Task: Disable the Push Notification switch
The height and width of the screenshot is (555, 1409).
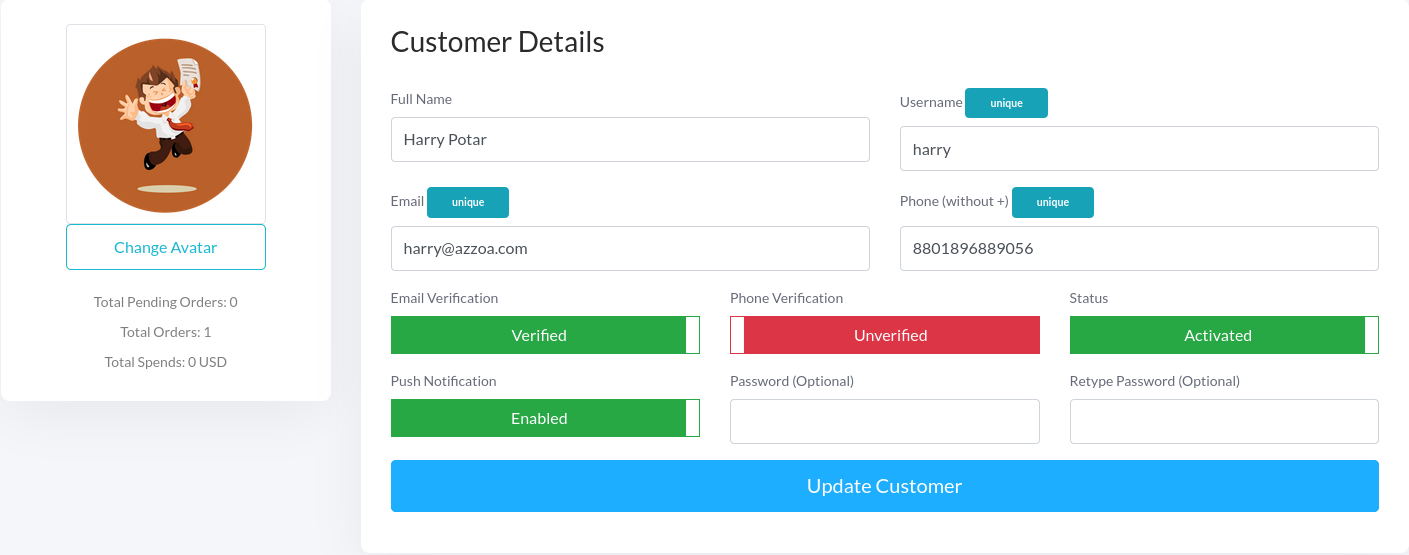Action: (545, 418)
